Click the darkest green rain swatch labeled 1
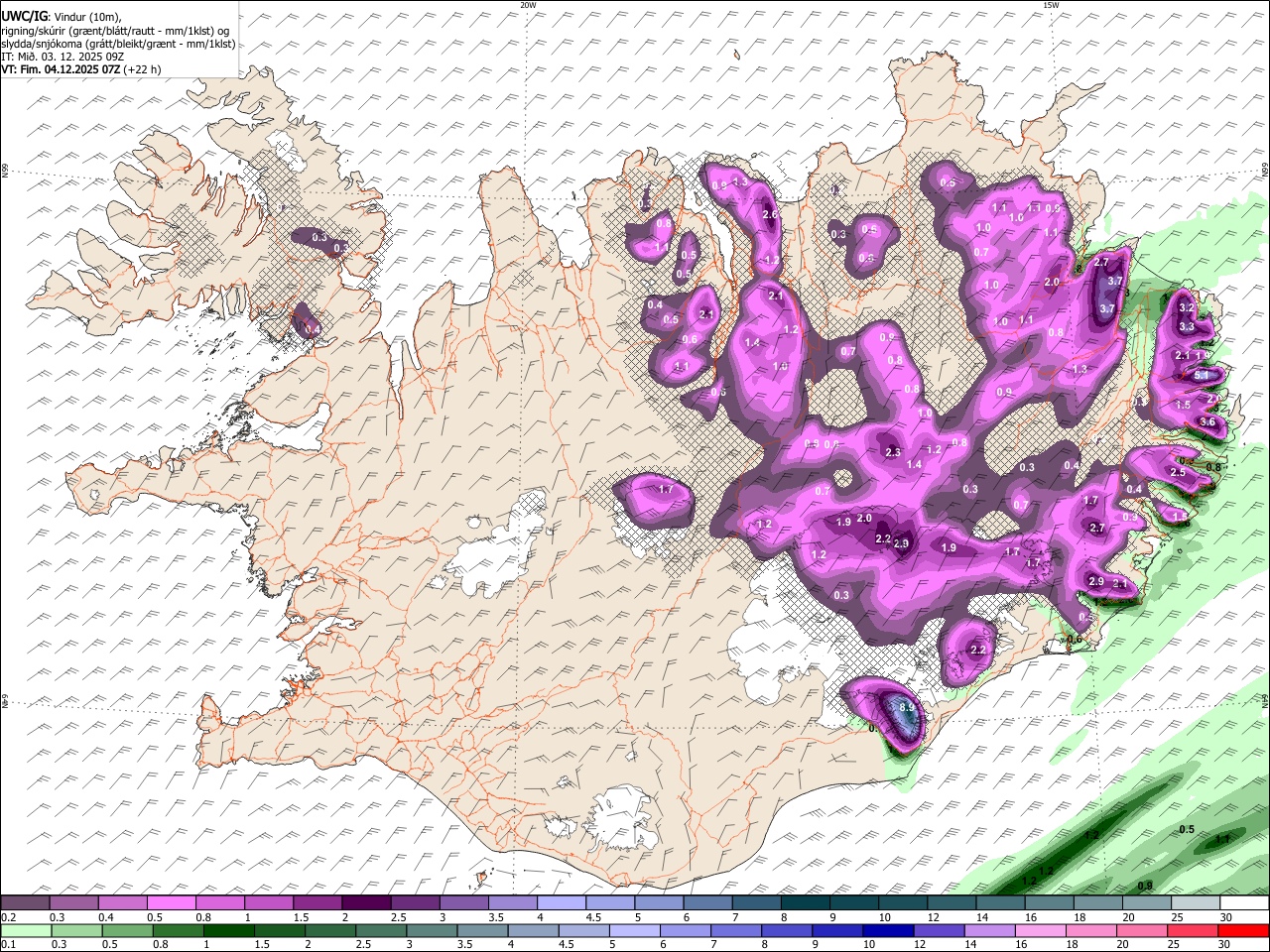 (x=227, y=931)
